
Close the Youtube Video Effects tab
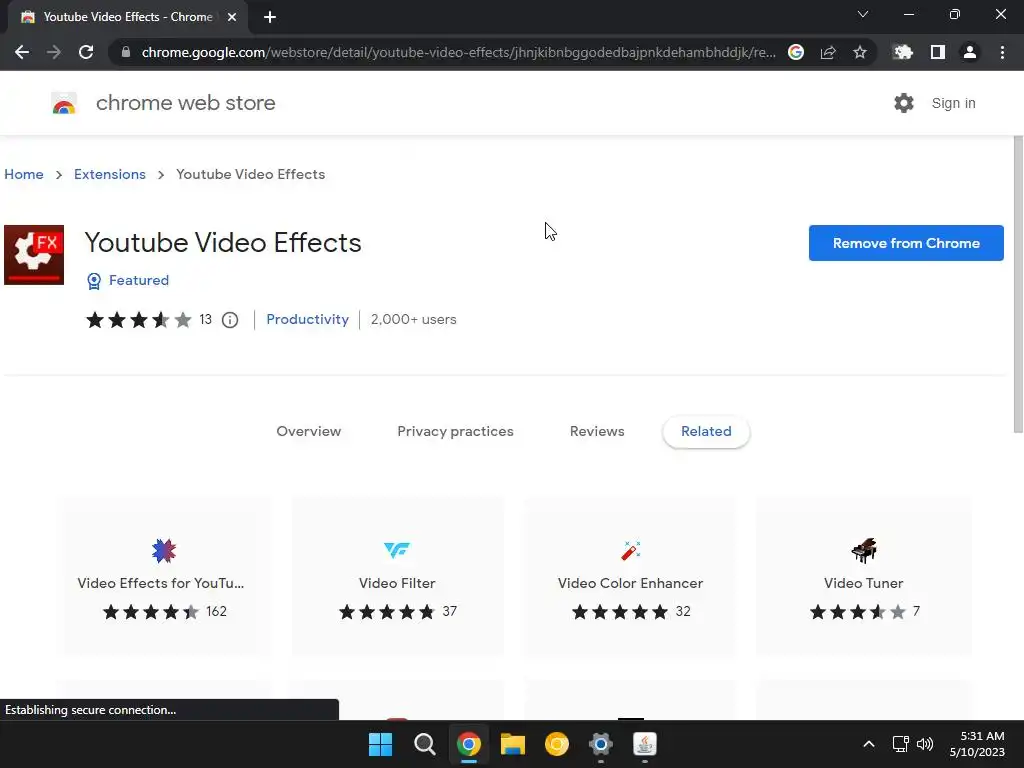(x=232, y=17)
